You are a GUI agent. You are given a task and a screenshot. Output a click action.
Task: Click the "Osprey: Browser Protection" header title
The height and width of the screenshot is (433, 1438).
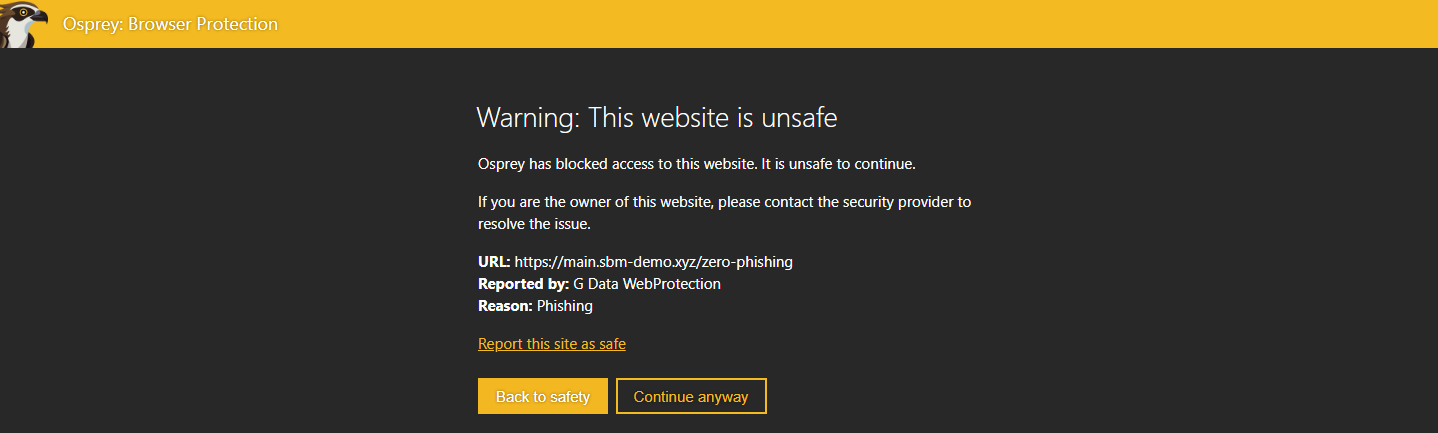(x=170, y=24)
